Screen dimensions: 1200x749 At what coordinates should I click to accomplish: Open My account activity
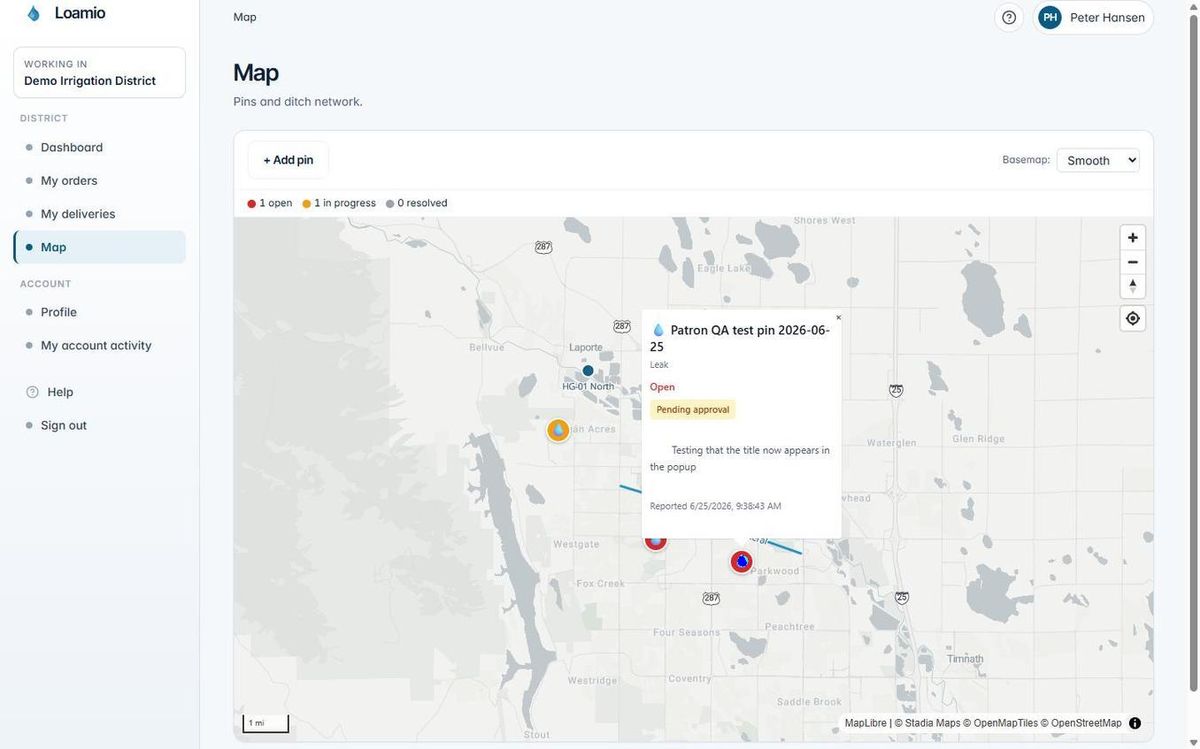coord(99,345)
